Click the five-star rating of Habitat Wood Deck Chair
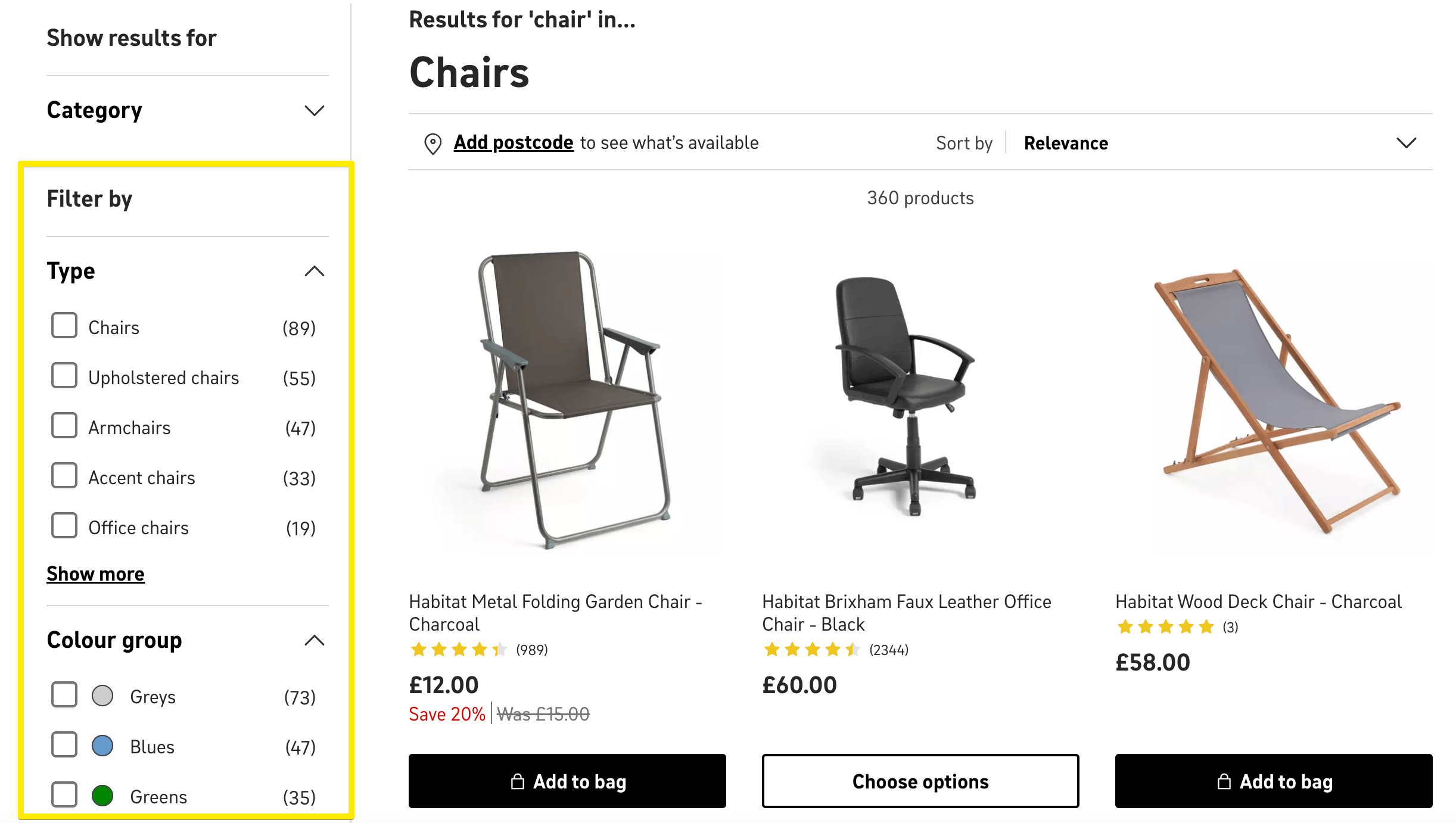Image resolution: width=1456 pixels, height=823 pixels. (x=1165, y=627)
